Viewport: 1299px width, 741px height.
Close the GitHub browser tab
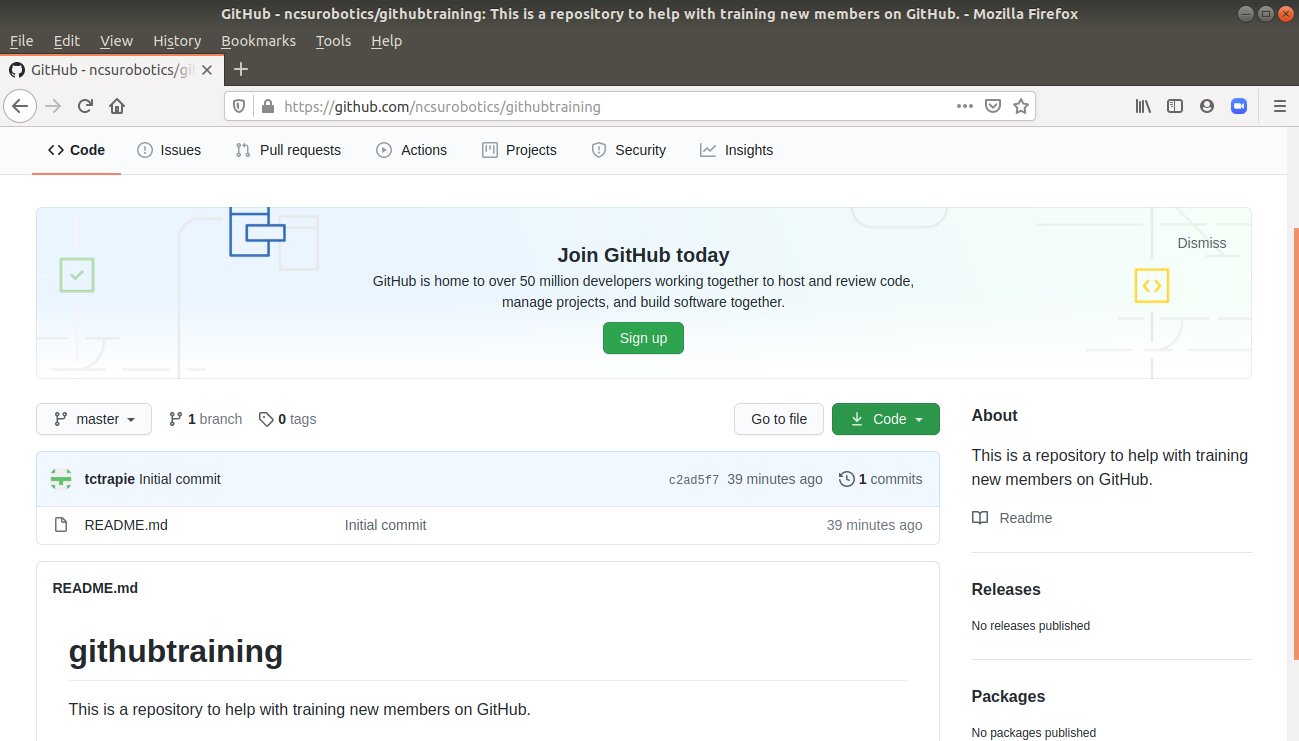coord(207,70)
